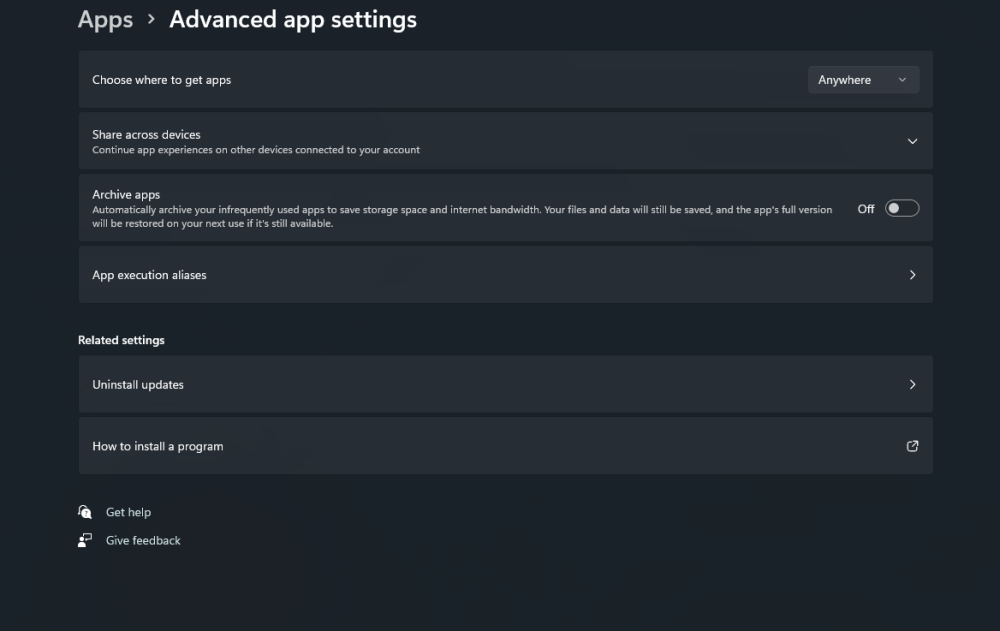This screenshot has height=631, width=1000.
Task: Go back to Apps via breadcrumb
Action: pos(105,20)
